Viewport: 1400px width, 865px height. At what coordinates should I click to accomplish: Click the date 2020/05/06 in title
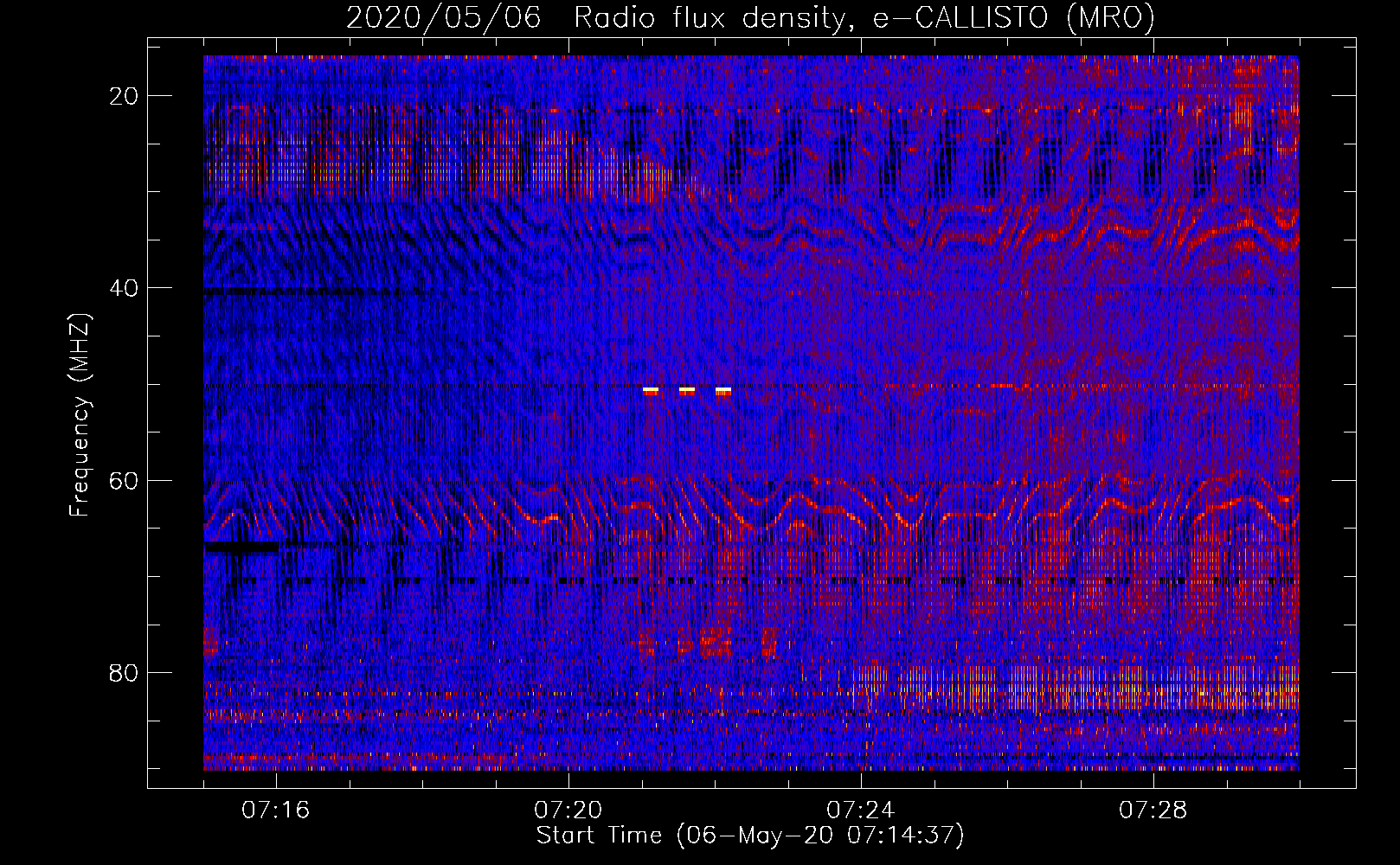point(444,17)
